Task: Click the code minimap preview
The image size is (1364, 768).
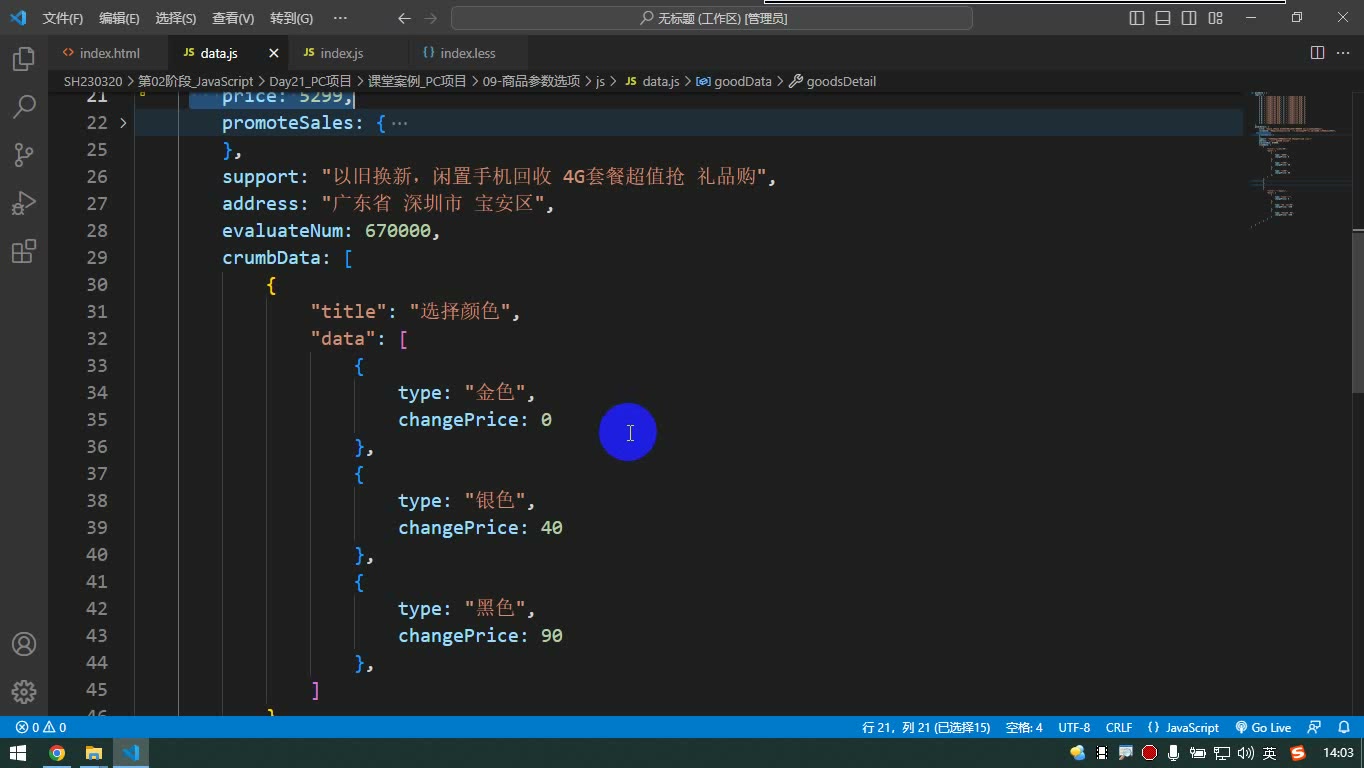Action: click(1296, 160)
